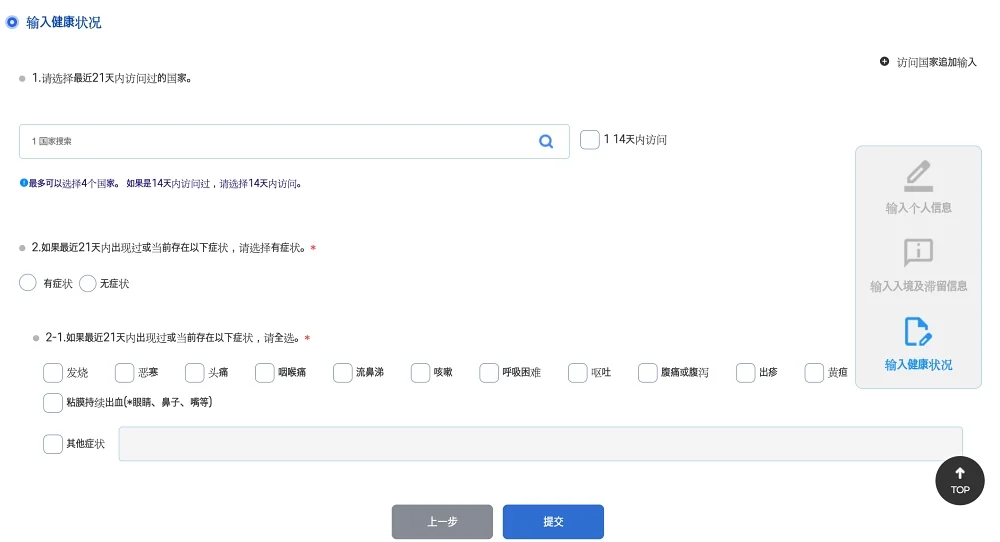The width and height of the screenshot is (1000, 542).
Task: Click the country search magnifier icon
Action: pos(546,141)
